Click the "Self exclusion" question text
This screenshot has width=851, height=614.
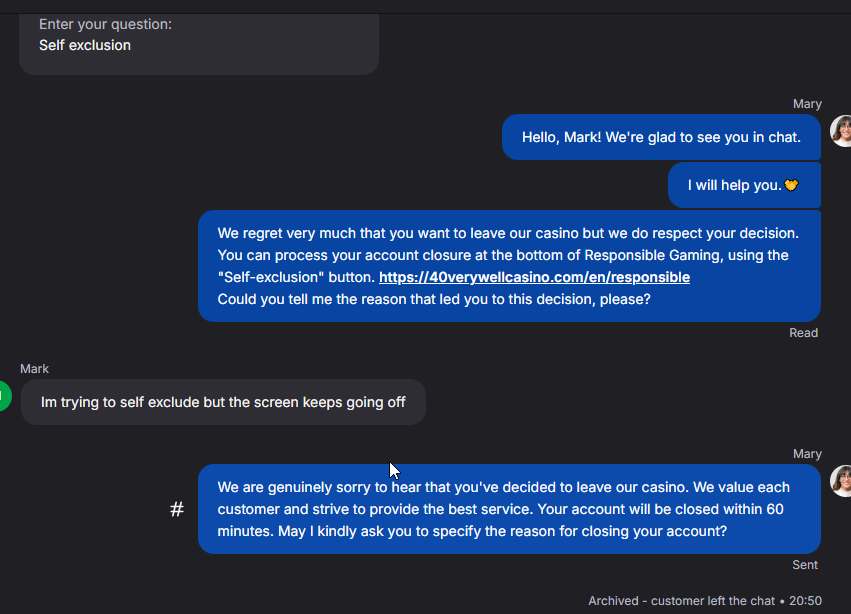[85, 45]
